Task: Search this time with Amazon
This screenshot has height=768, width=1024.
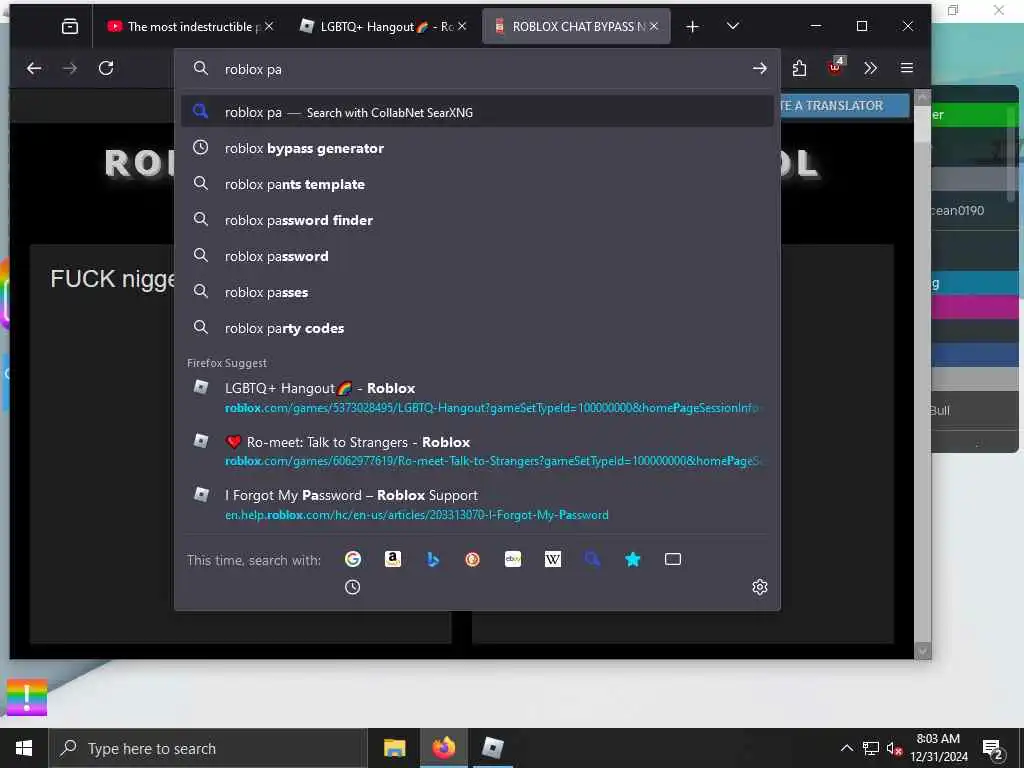Action: click(392, 559)
